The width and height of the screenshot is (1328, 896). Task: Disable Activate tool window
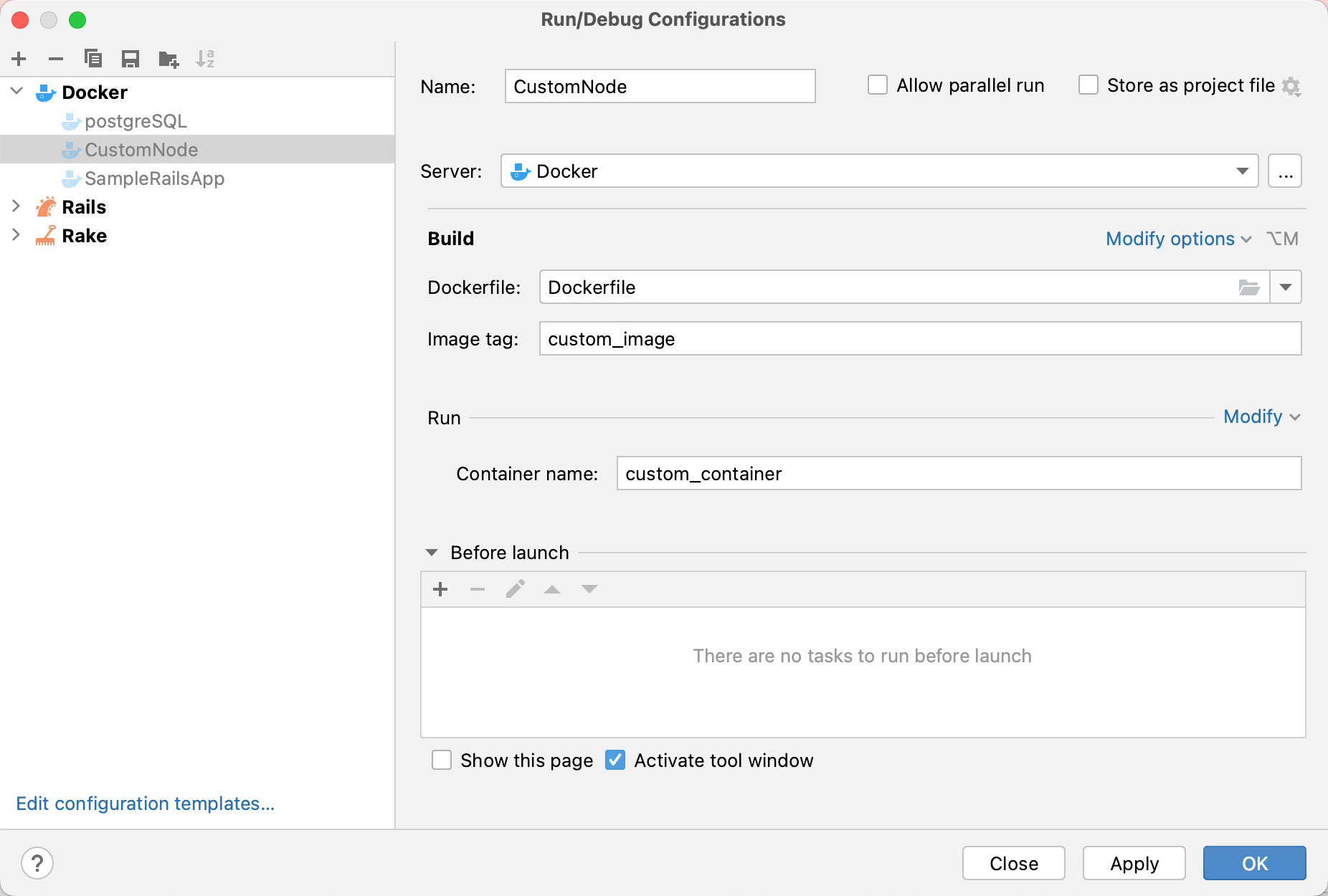615,760
